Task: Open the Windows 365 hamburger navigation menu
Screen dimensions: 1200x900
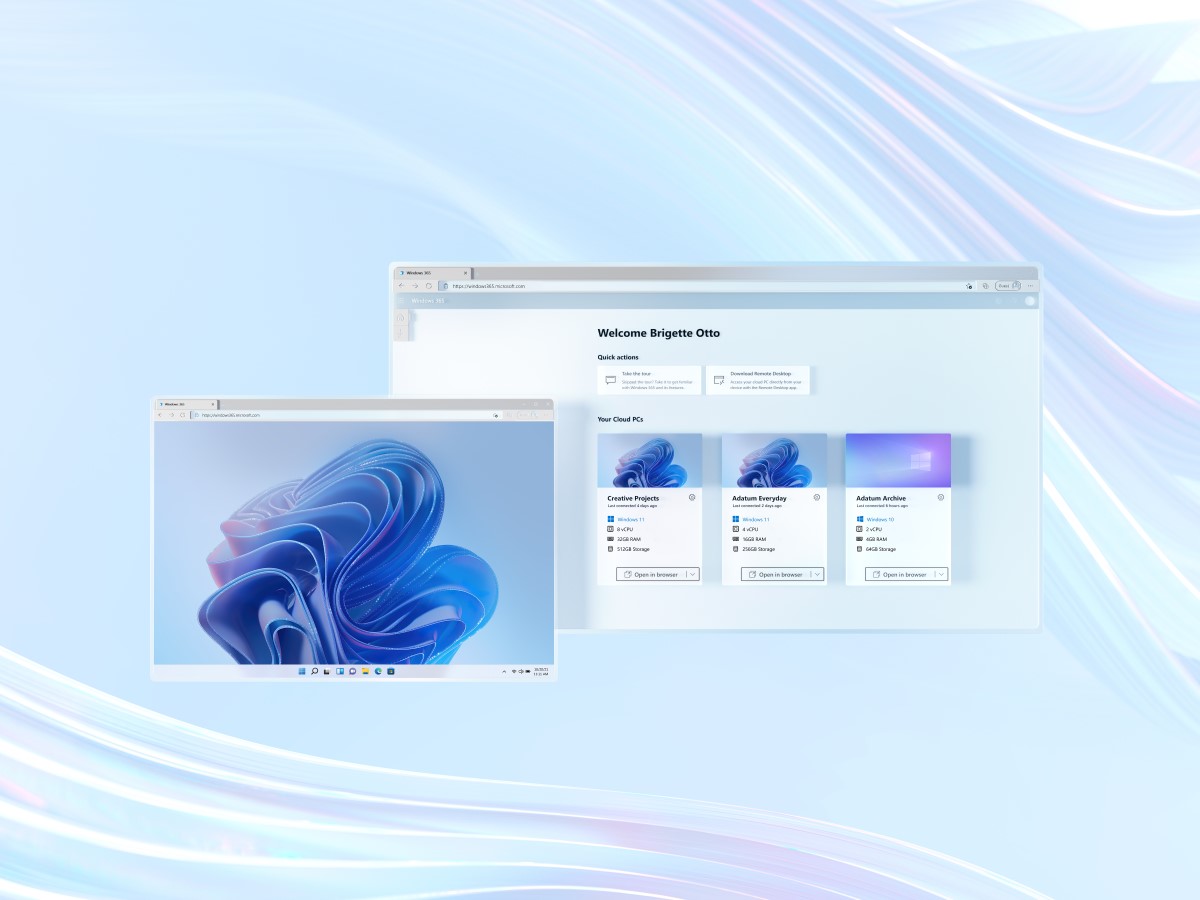Action: (x=400, y=301)
